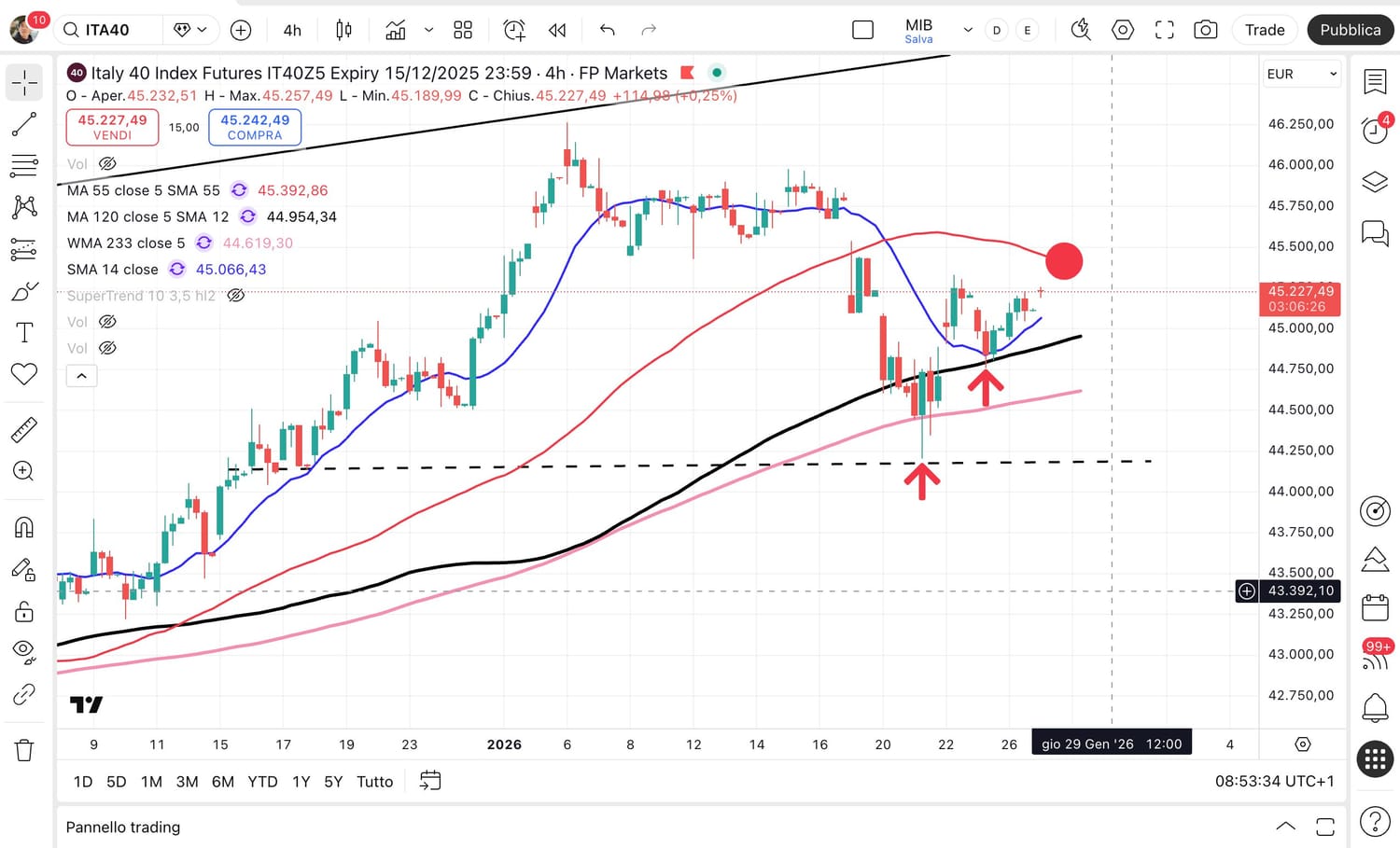Open the notifications bell
This screenshot has width=1400, height=848.
pyautogui.click(x=1375, y=707)
